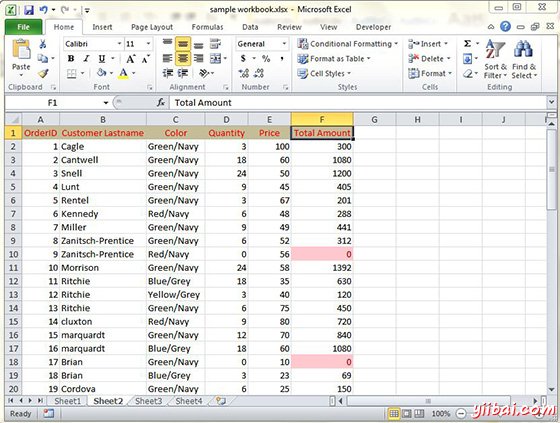The width and height of the screenshot is (560, 423).
Task: Apply the yellow fill color bucket
Action: click(101, 73)
